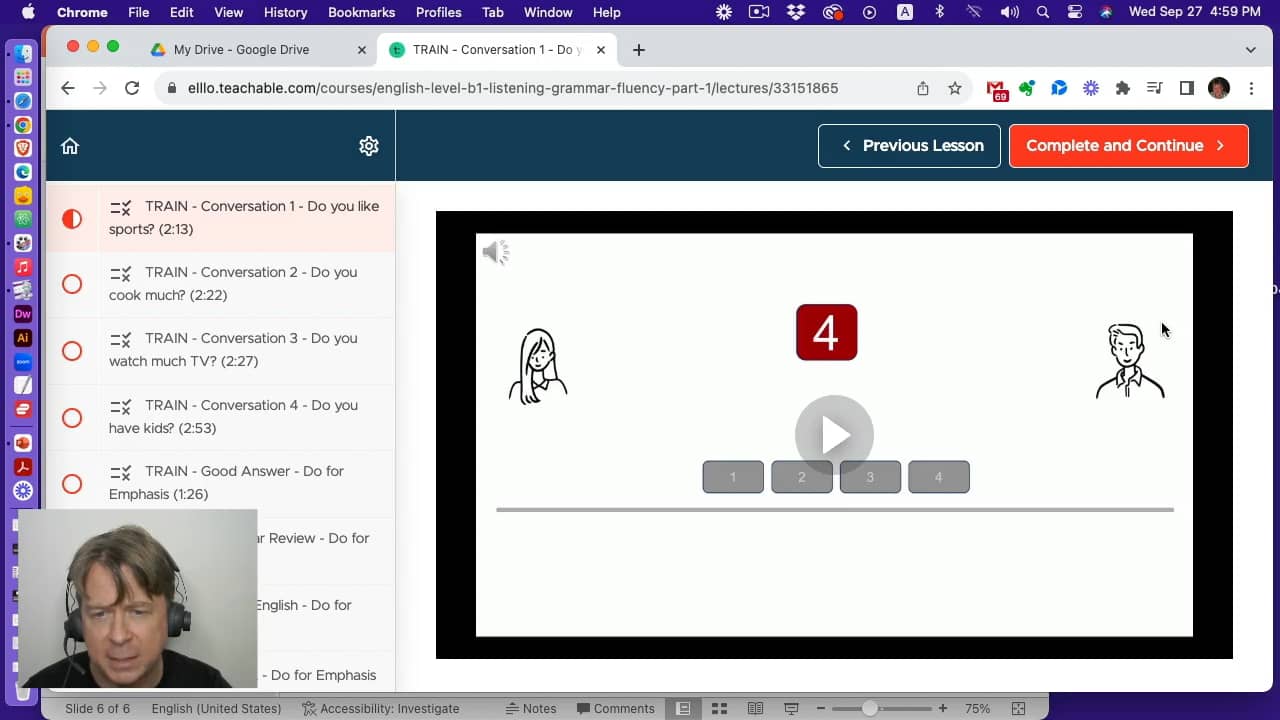1280x720 pixels.
Task: Open the Profiles menu
Action: 438,12
